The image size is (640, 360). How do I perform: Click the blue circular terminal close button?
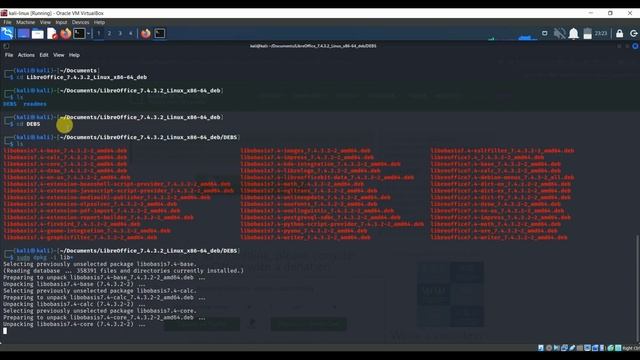click(636, 46)
